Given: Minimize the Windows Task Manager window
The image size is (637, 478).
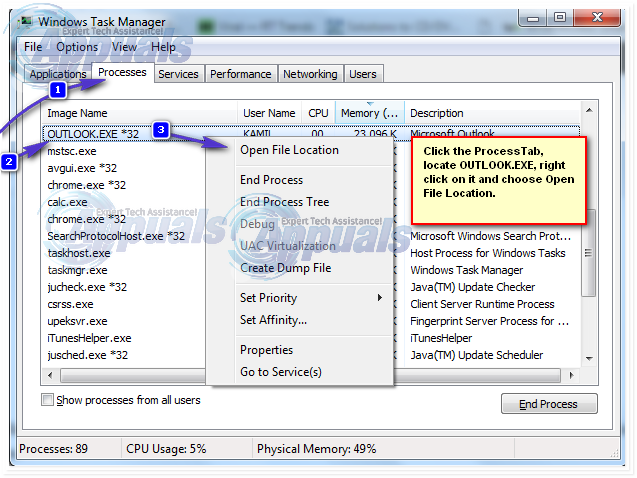Looking at the screenshot, I should click(533, 18).
